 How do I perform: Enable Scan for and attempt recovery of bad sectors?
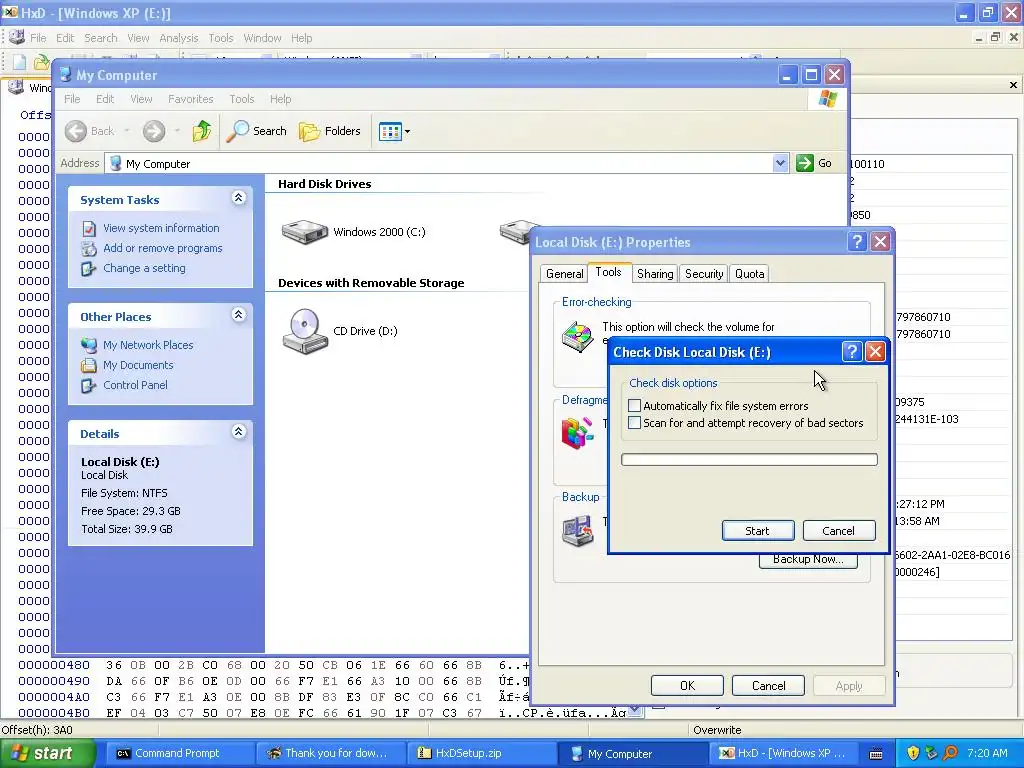coord(634,423)
